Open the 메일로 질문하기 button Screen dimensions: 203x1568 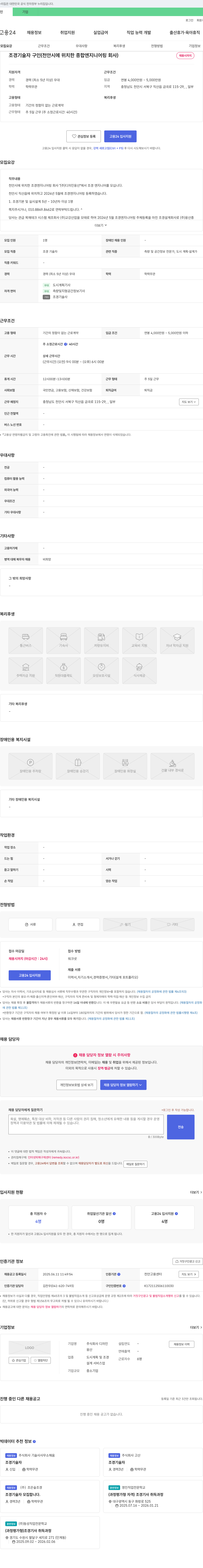135,1164
